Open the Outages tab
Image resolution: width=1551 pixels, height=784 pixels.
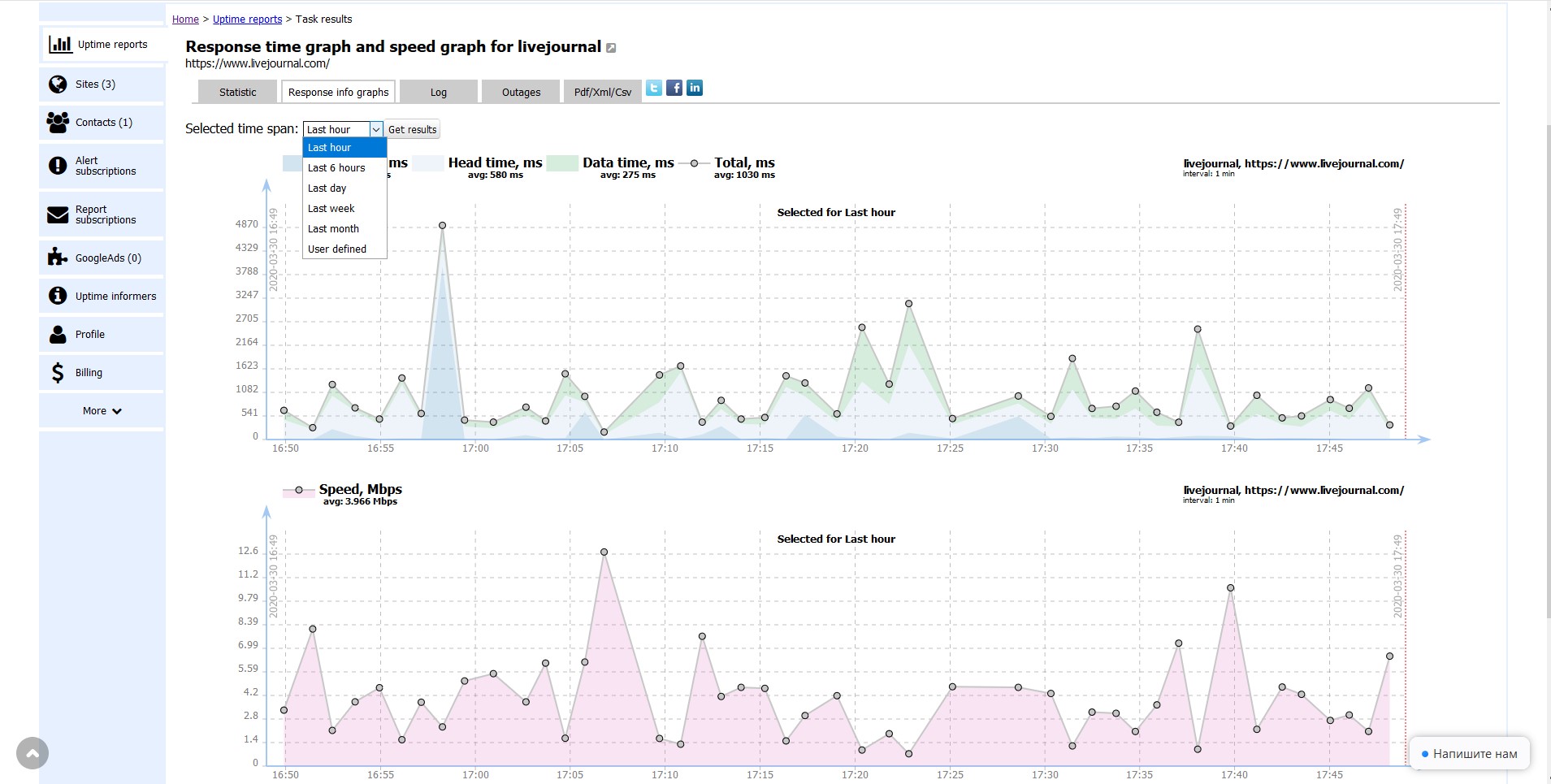[521, 92]
